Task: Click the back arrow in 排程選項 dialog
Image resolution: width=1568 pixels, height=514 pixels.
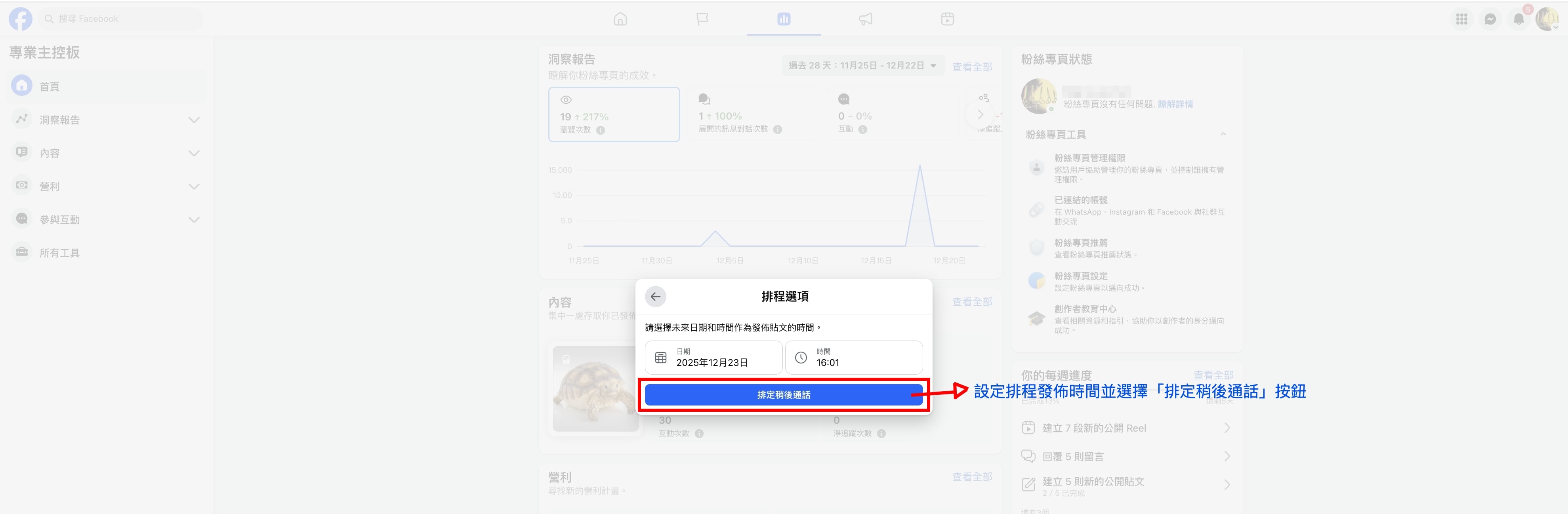Action: (656, 297)
